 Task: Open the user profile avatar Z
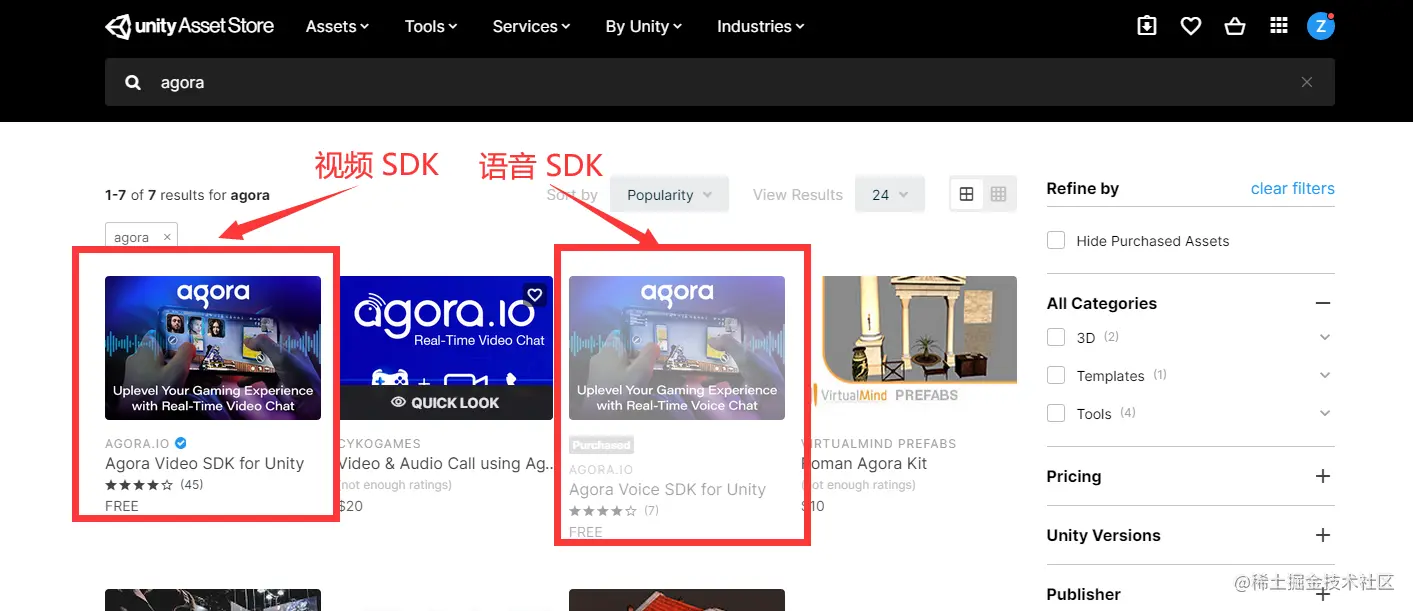click(1321, 26)
